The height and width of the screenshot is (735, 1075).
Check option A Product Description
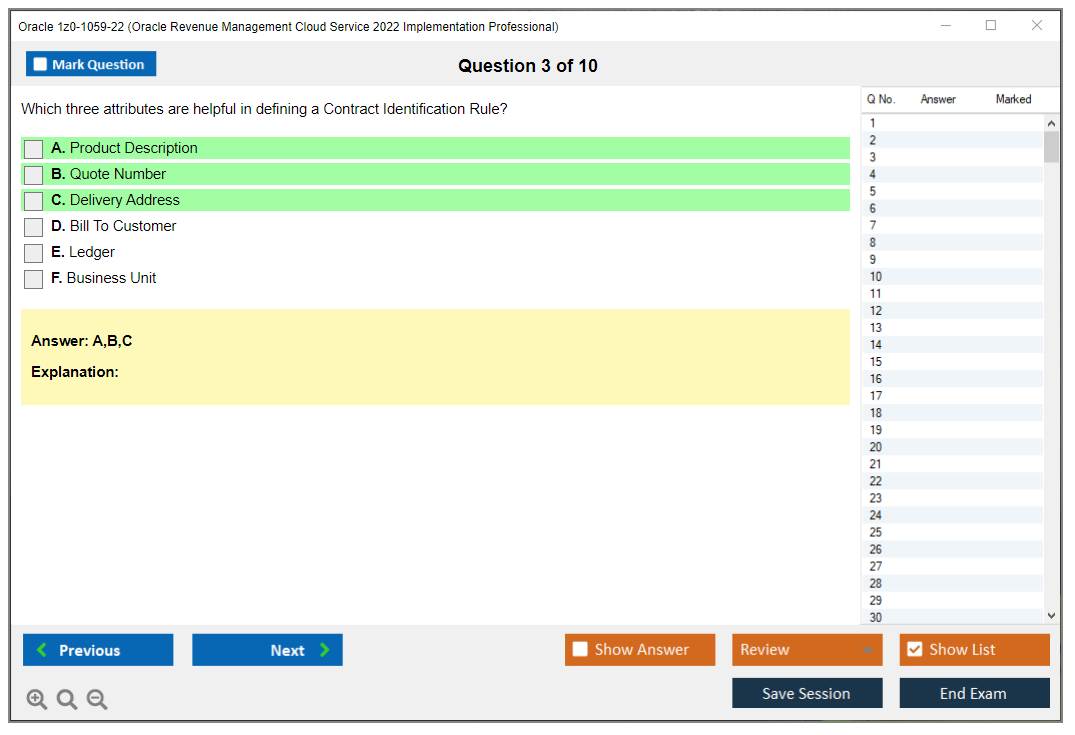34,149
